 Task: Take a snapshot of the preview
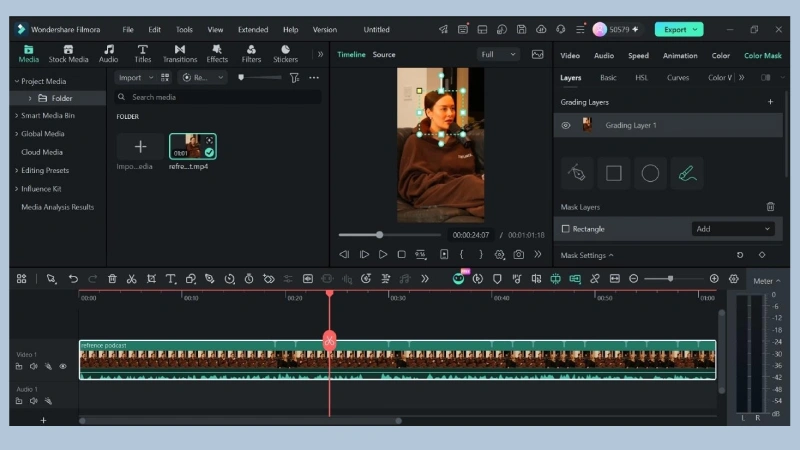tap(518, 254)
